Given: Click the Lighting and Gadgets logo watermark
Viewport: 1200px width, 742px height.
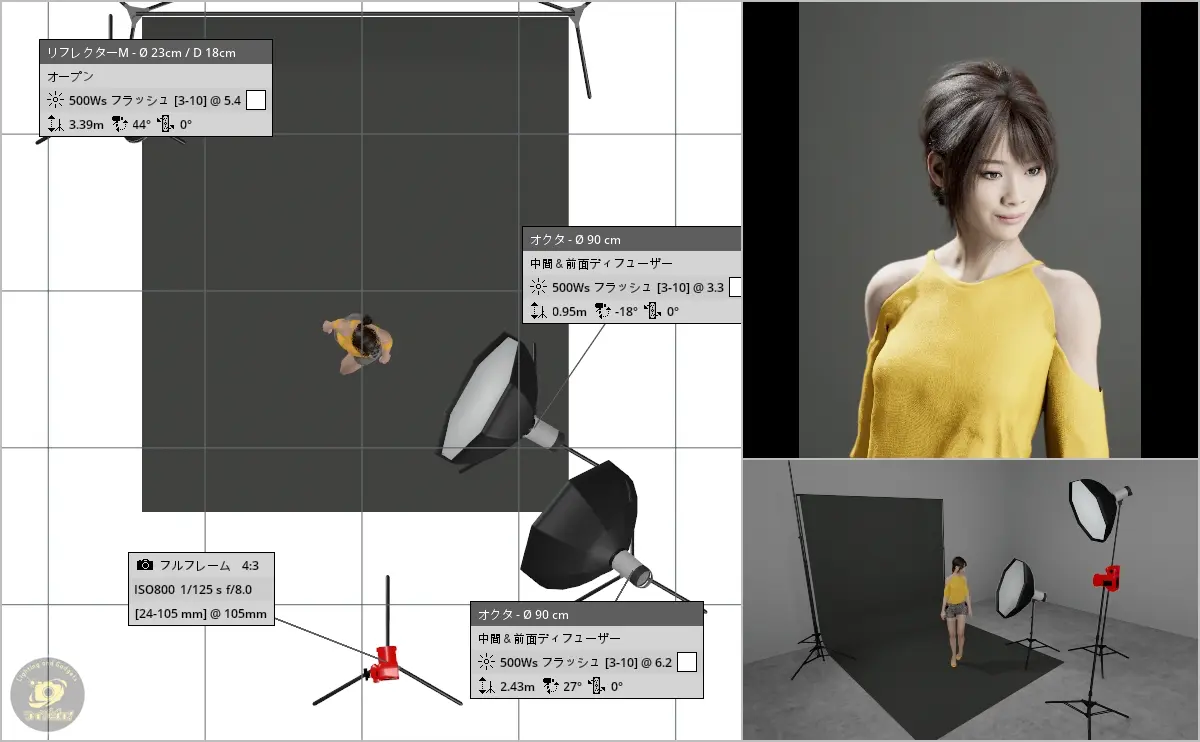Looking at the screenshot, I should (47, 694).
